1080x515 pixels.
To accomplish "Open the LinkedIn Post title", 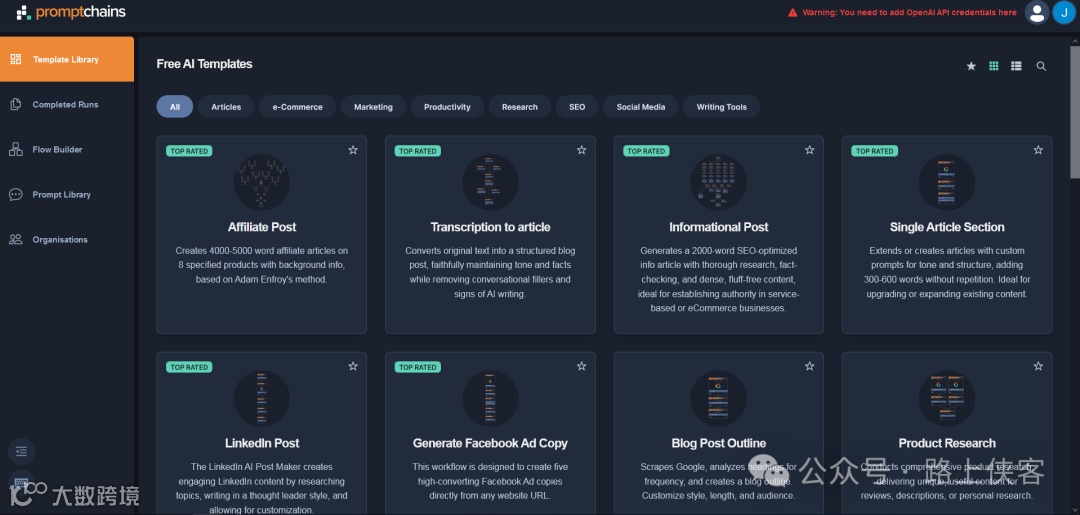I will 262,443.
